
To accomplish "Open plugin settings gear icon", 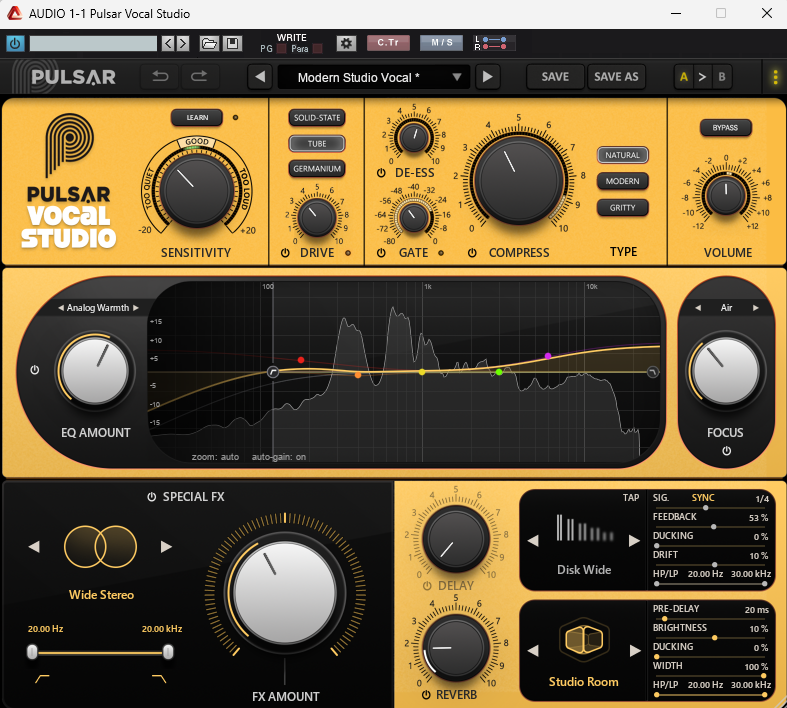I will (x=346, y=44).
